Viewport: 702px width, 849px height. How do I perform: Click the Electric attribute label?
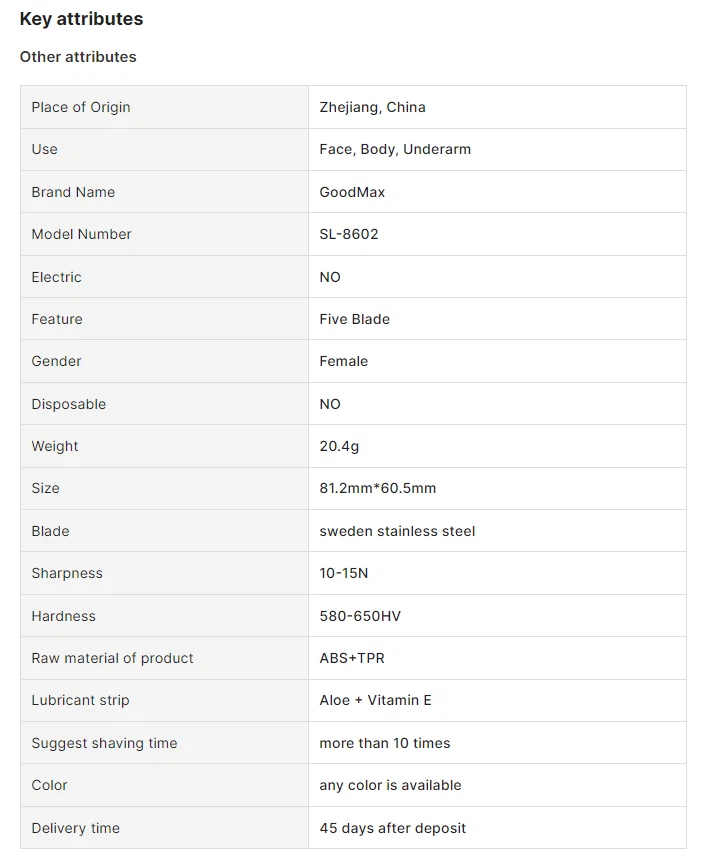56,277
